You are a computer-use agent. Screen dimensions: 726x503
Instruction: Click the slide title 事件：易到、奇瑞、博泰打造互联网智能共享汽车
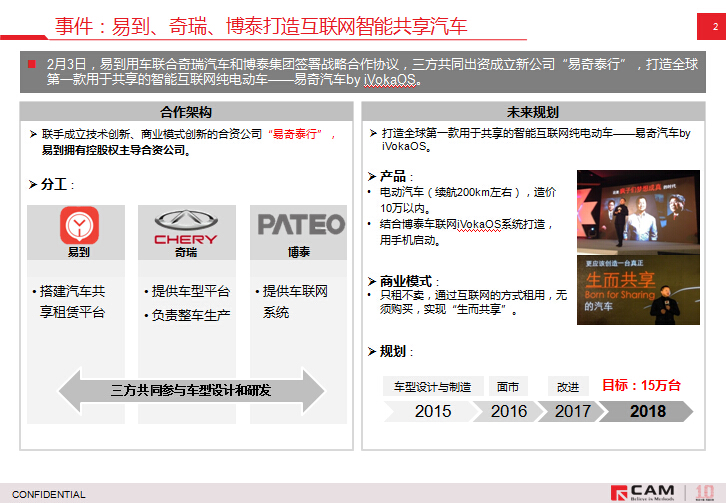(261, 26)
